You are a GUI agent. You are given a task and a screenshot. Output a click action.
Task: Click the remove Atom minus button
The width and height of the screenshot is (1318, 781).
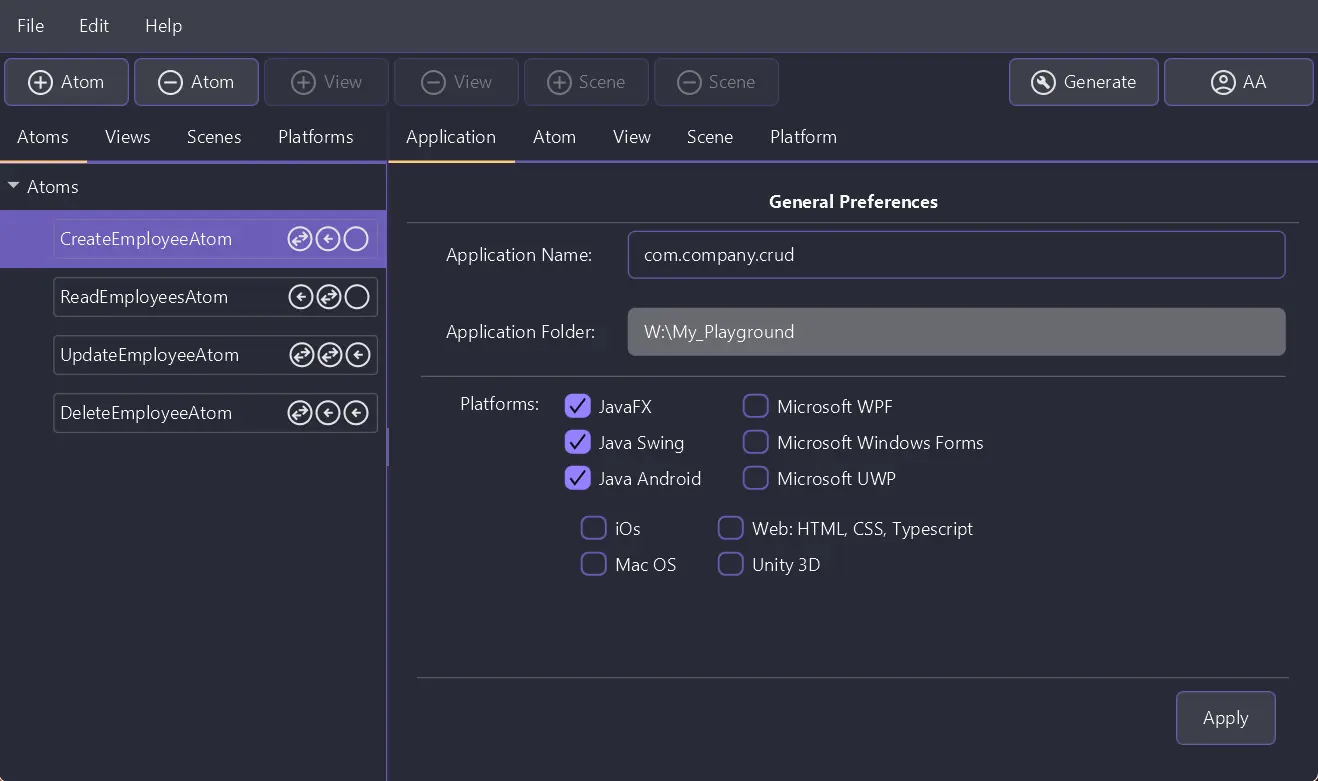[x=197, y=82]
